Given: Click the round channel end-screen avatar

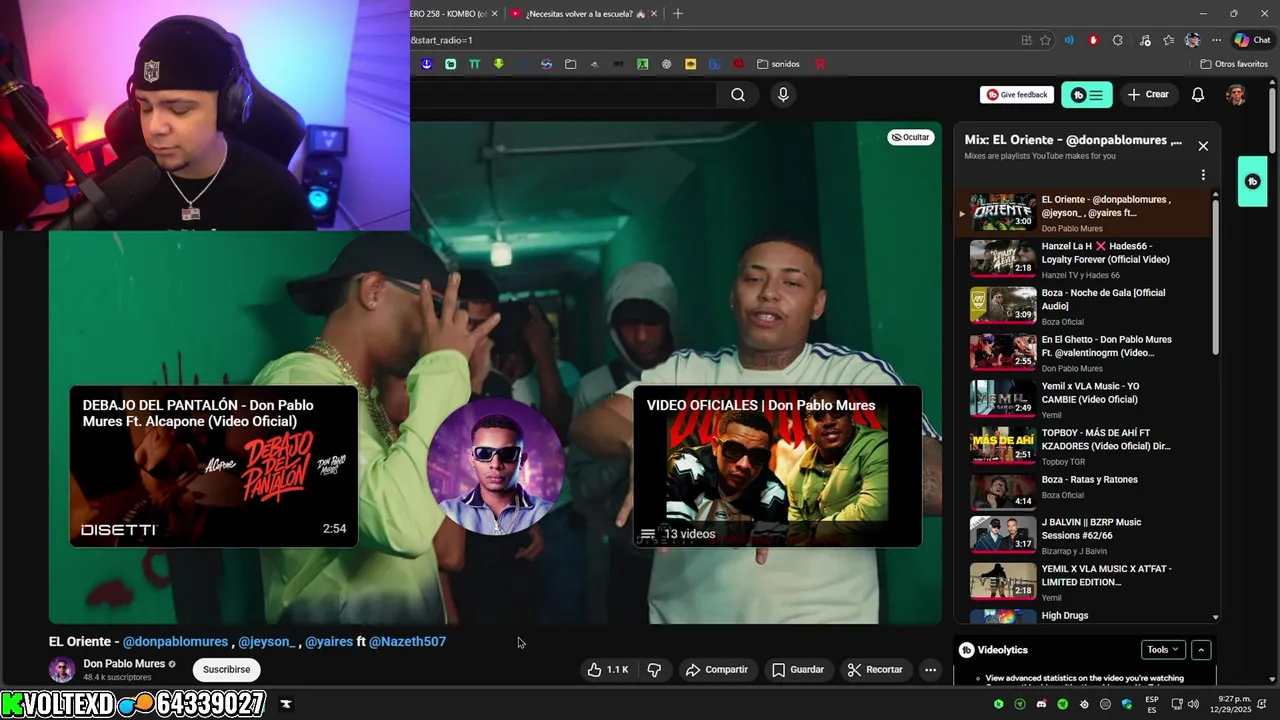Looking at the screenshot, I should click(496, 466).
